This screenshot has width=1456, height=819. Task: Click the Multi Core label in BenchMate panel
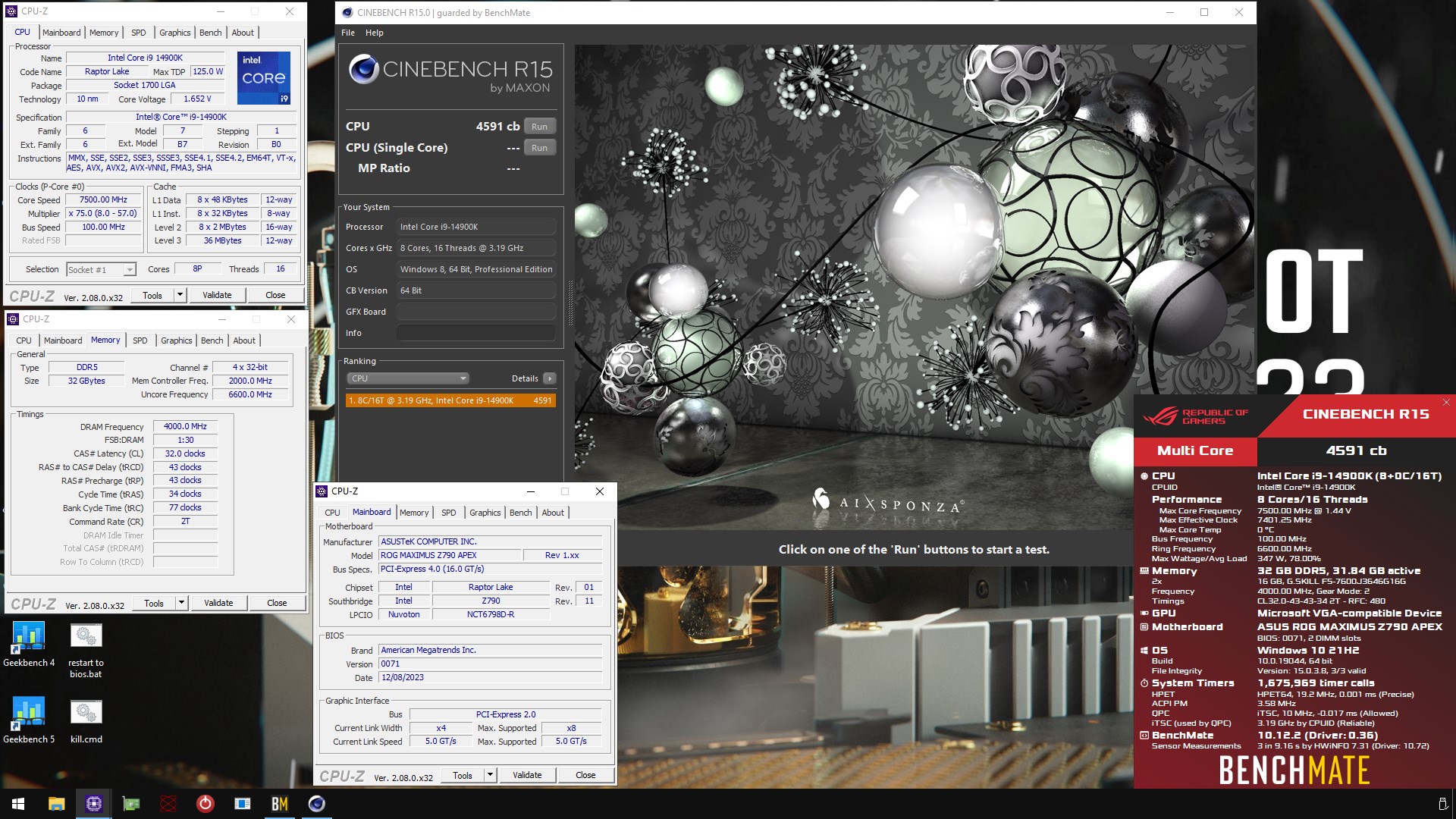(x=1195, y=450)
